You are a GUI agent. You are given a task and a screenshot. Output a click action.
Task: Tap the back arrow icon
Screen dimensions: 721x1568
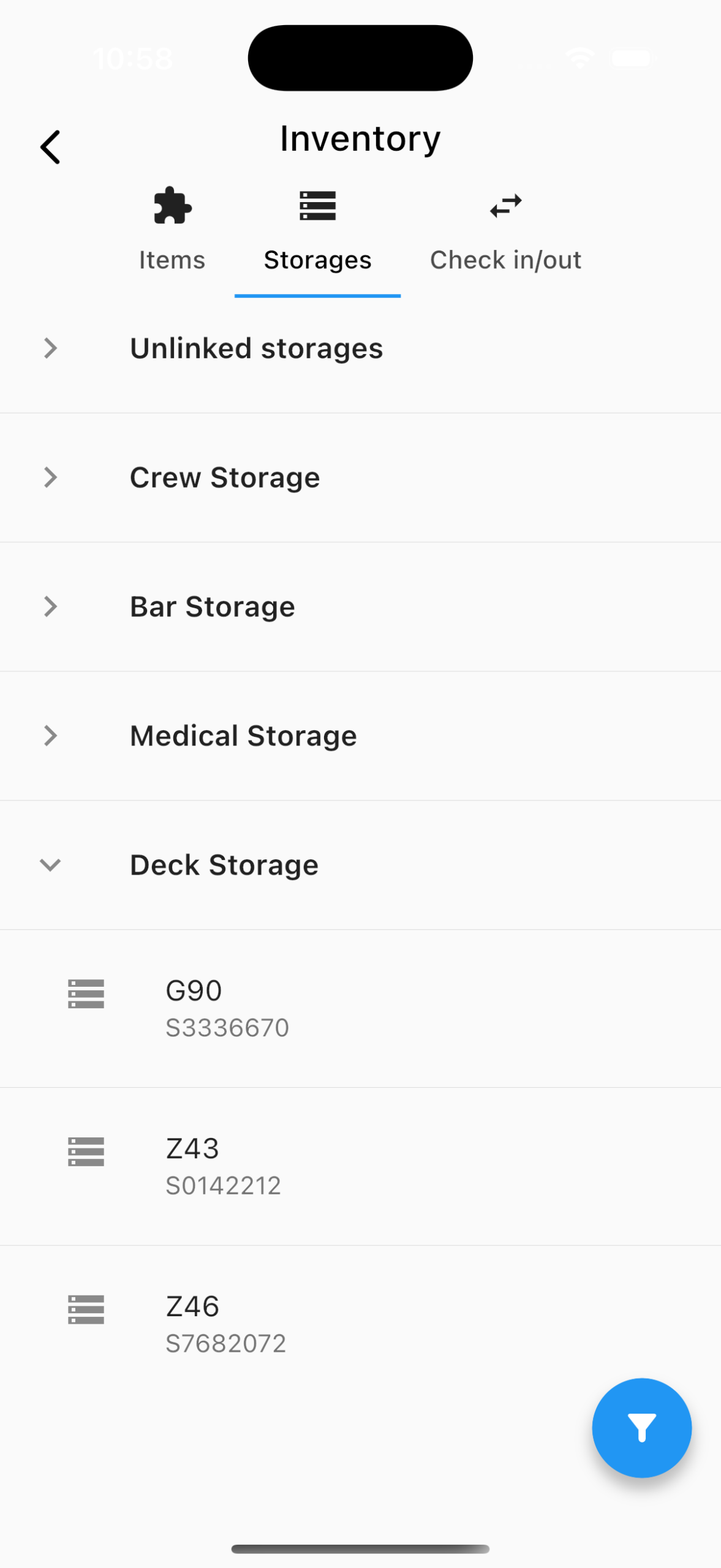[50, 147]
